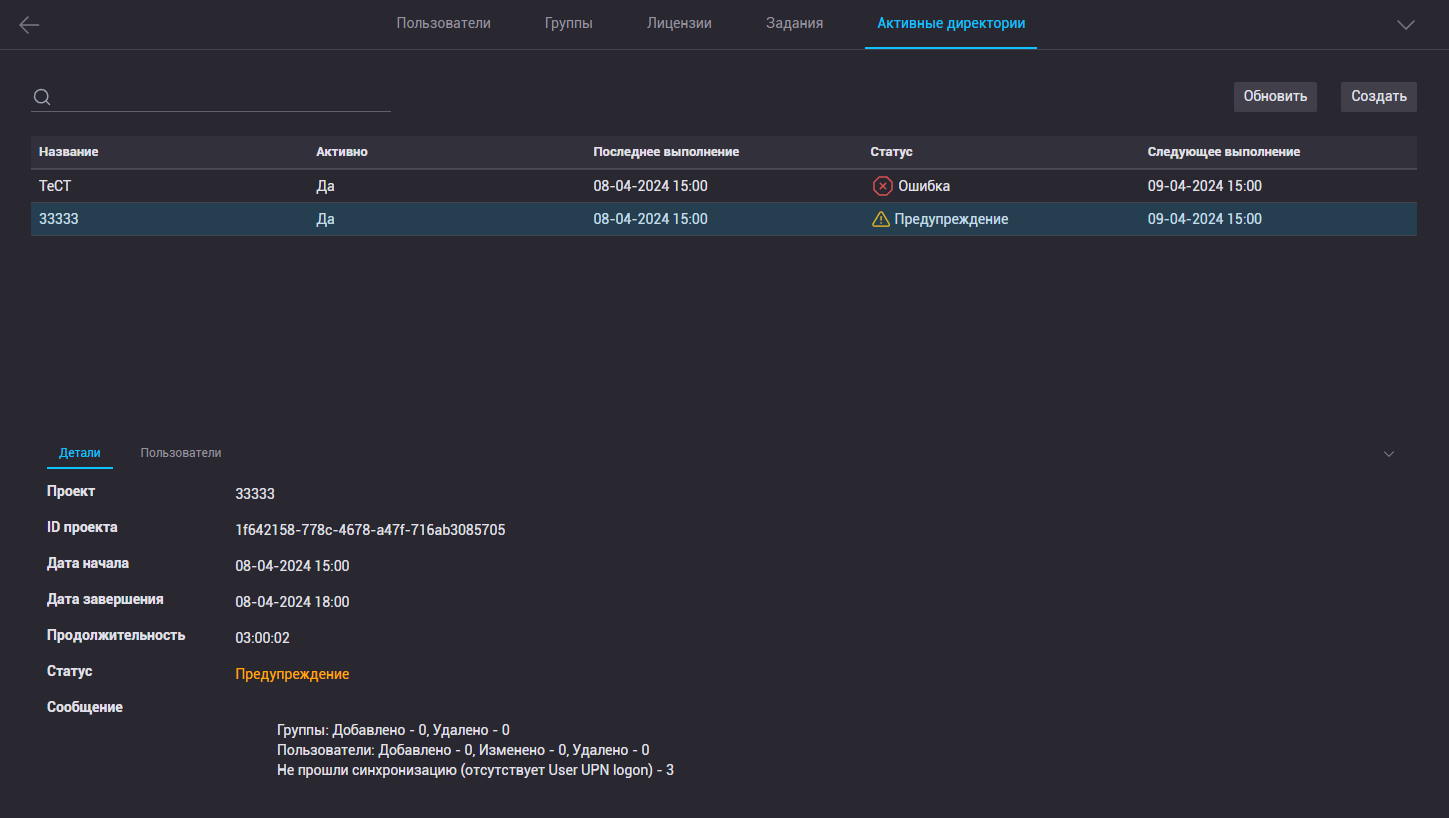Go back using the left arrow icon
The height and width of the screenshot is (818, 1449).
coord(29,25)
